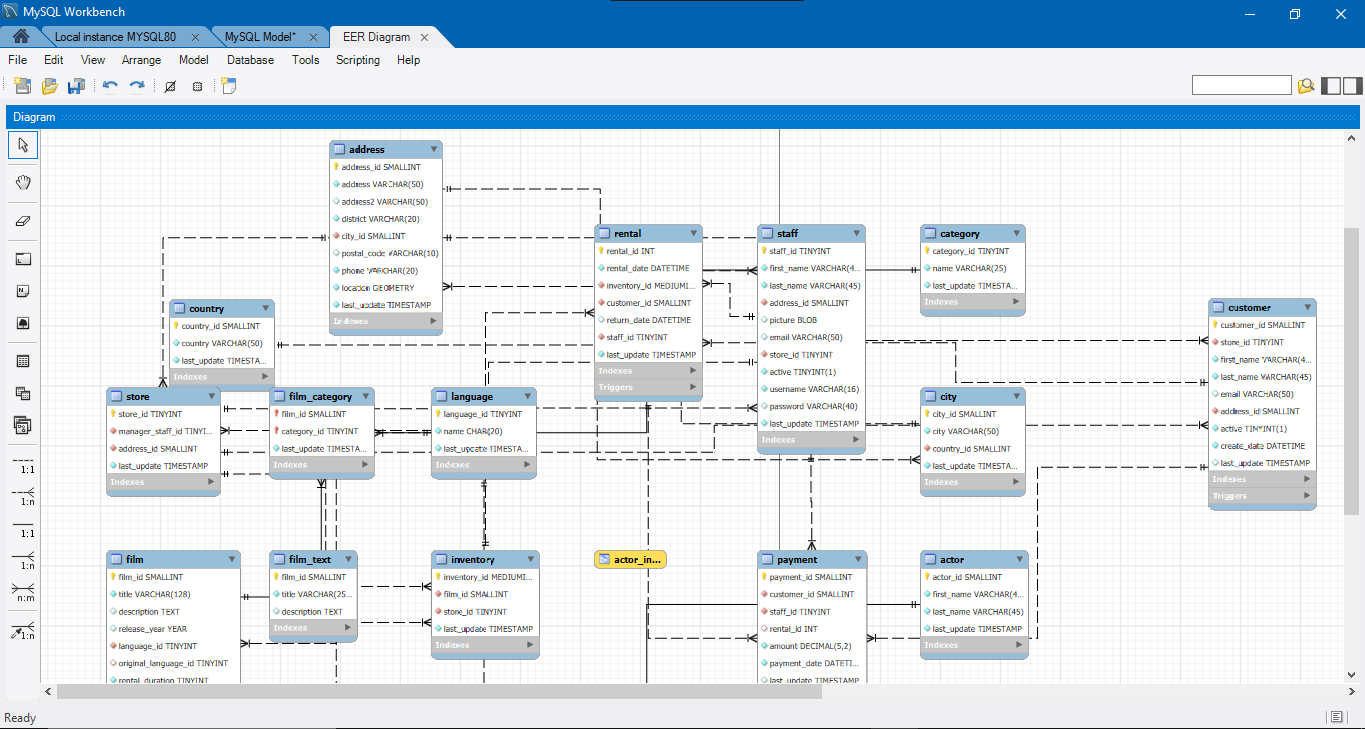Open the Arrange menu
The width and height of the screenshot is (1365, 729).
point(141,60)
